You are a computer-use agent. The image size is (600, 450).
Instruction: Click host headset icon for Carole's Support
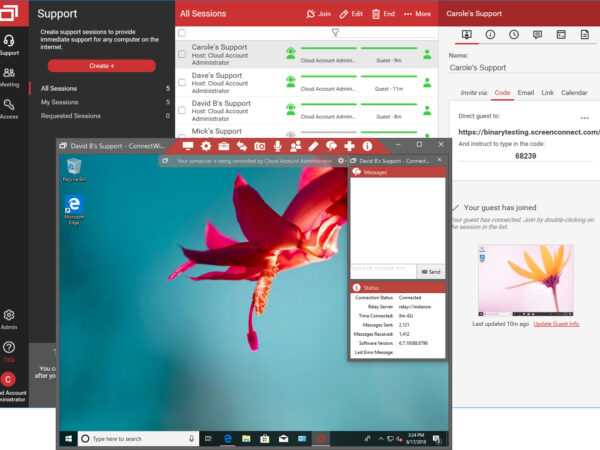(x=291, y=53)
